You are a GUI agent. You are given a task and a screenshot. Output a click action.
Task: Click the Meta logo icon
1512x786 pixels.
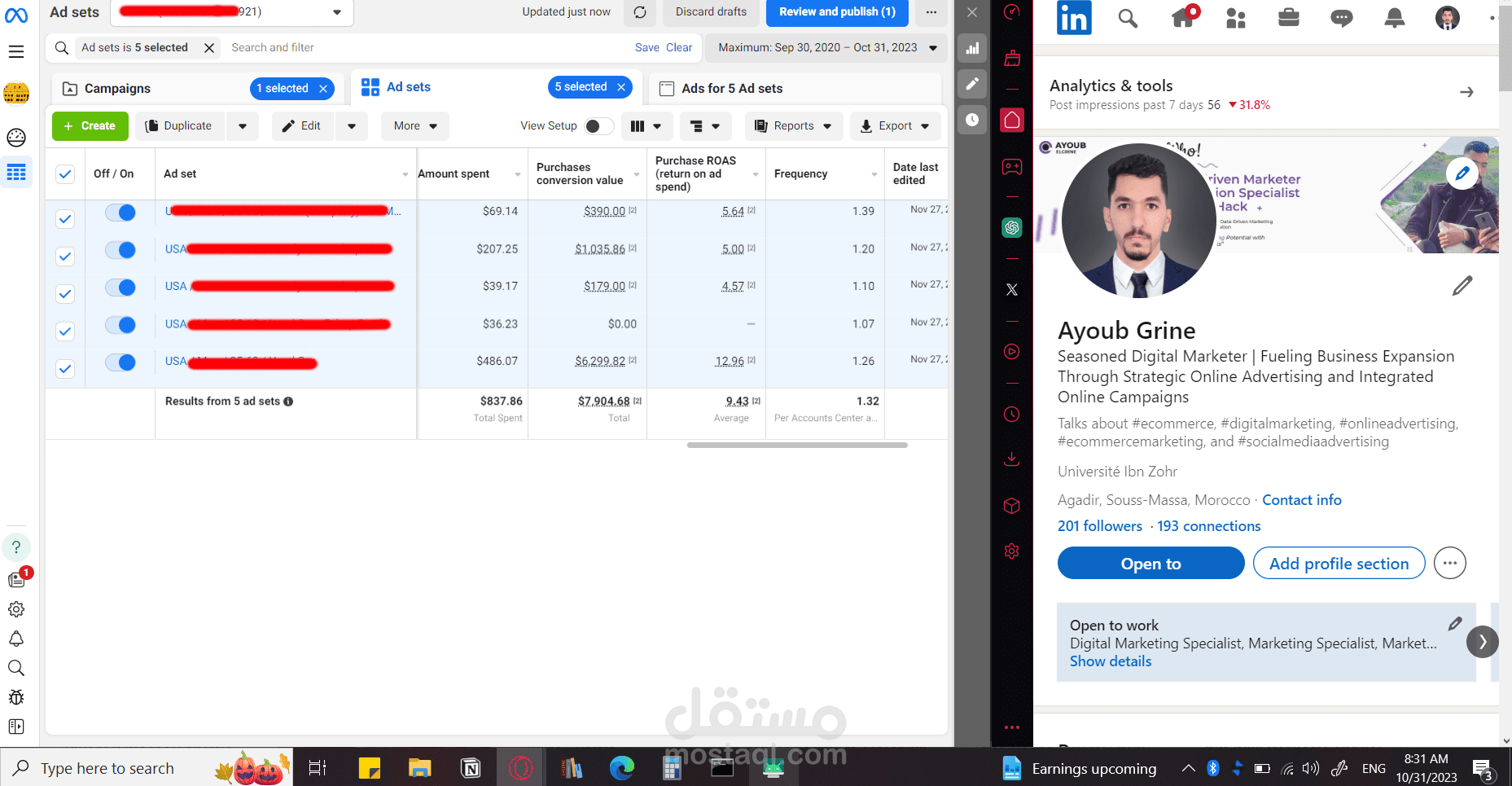[x=16, y=15]
